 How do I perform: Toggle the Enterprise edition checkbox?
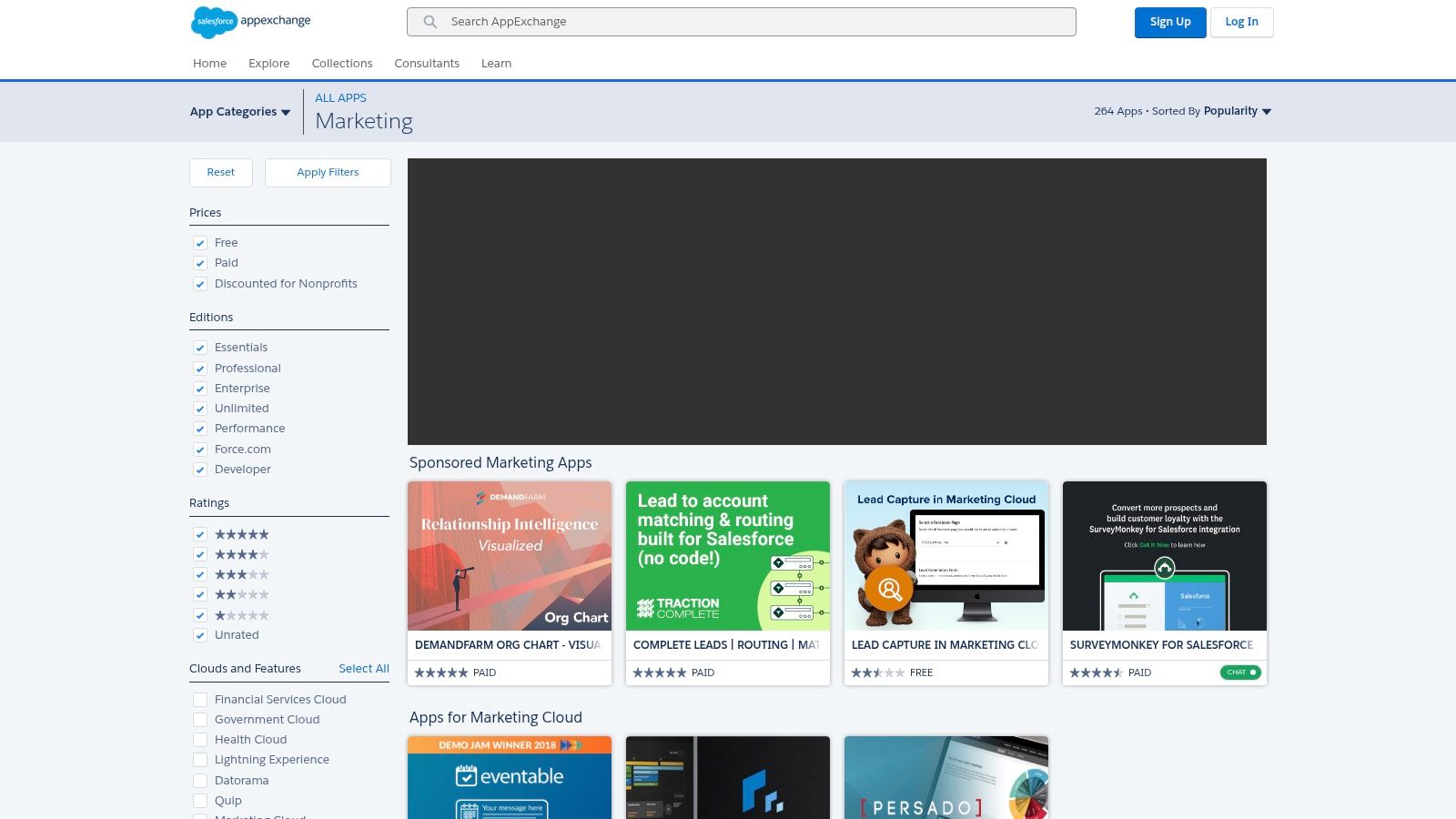(x=200, y=389)
